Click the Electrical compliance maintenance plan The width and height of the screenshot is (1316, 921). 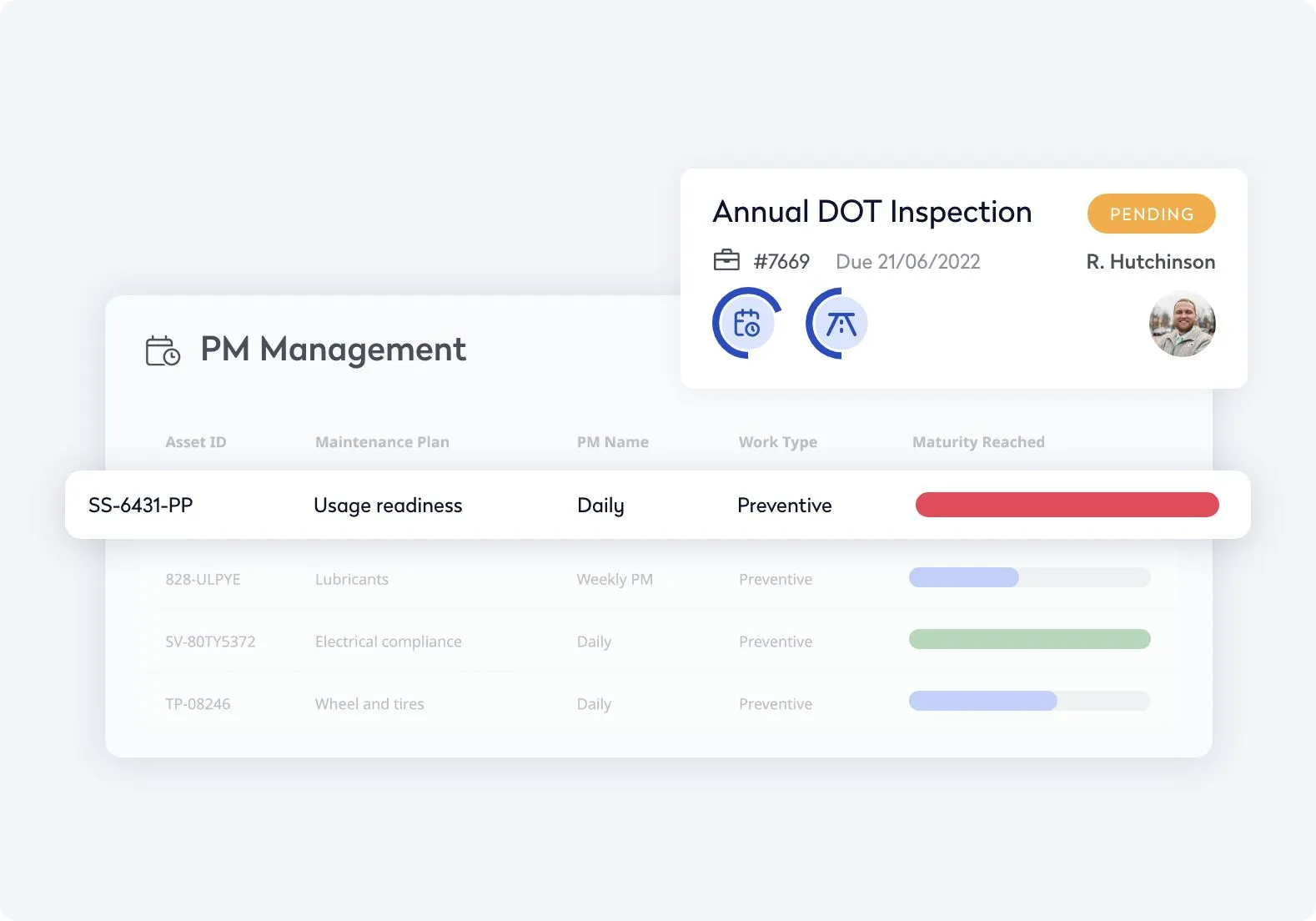pos(389,642)
